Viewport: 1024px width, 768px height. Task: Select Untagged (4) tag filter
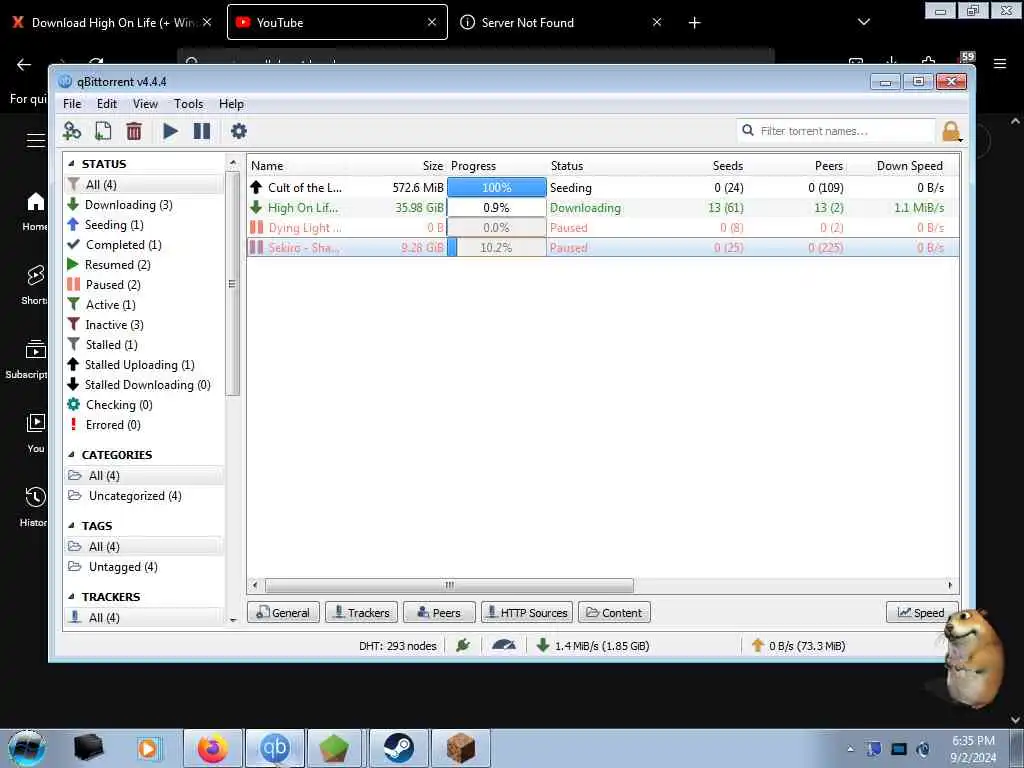(x=123, y=567)
